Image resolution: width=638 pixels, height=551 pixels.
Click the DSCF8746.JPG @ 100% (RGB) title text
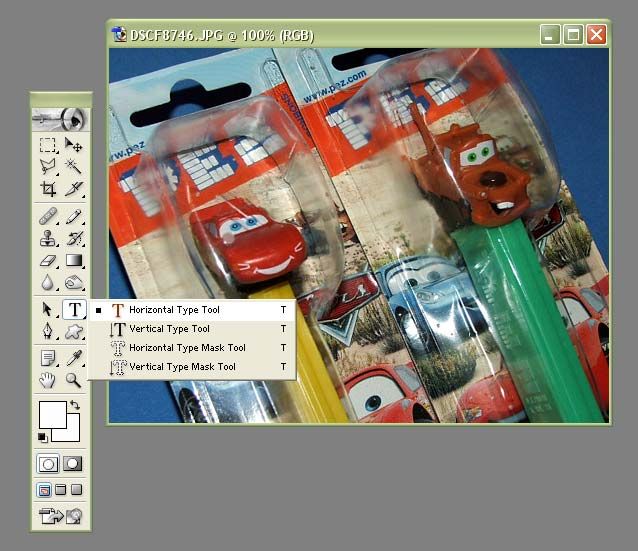point(222,35)
